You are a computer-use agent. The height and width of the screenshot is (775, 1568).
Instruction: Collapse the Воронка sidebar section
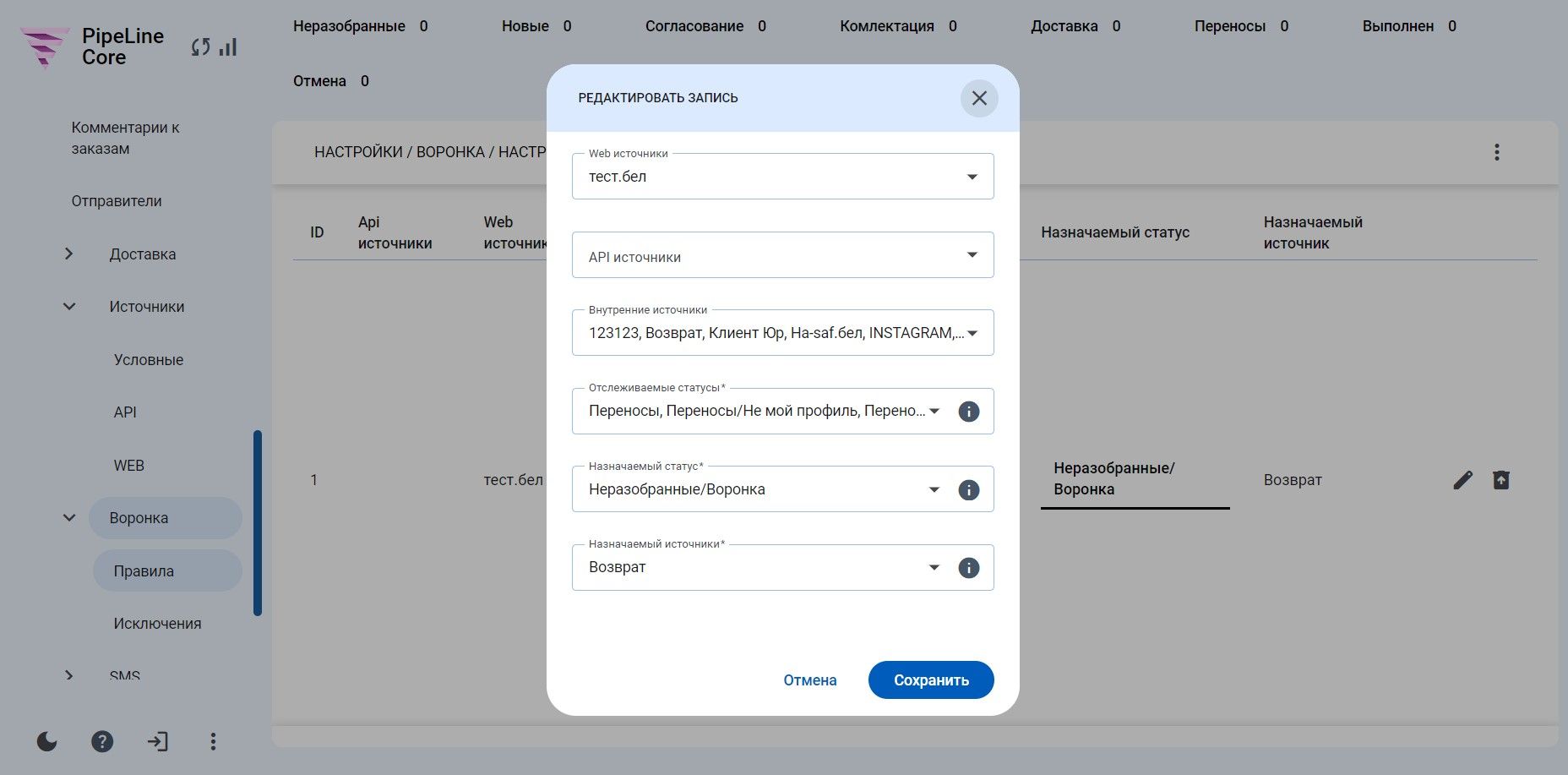(x=69, y=518)
